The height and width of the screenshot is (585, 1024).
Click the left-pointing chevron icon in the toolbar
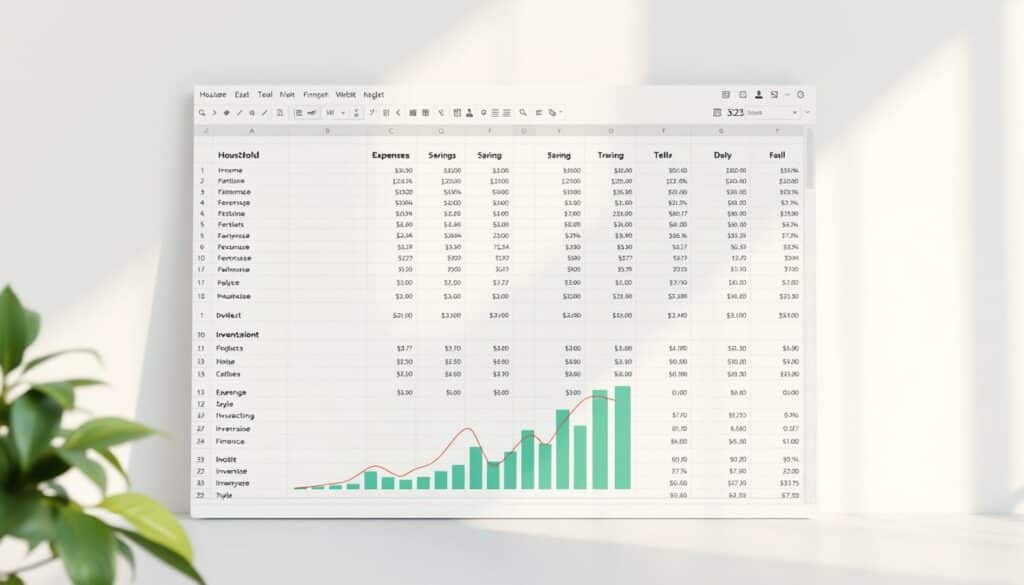coord(398,112)
